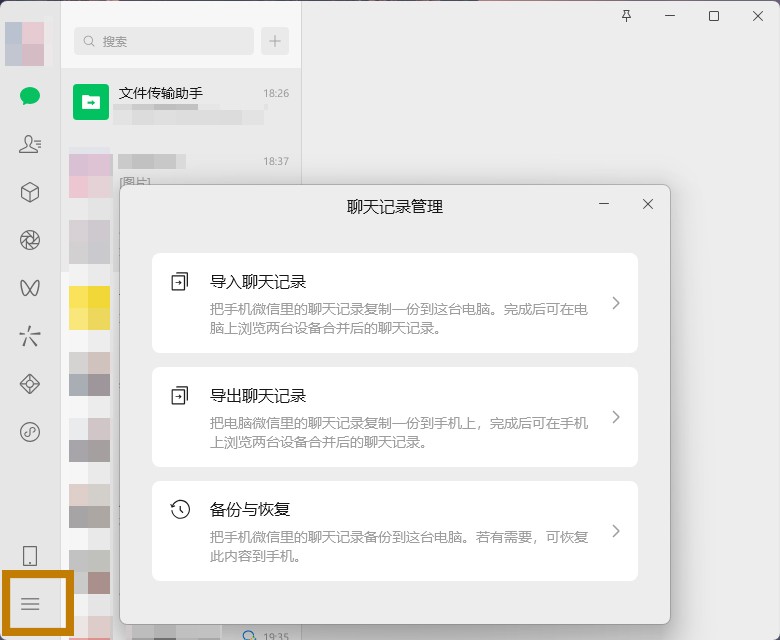Open the Favorites cube icon in the sidebar
780x640 pixels.
(30, 192)
